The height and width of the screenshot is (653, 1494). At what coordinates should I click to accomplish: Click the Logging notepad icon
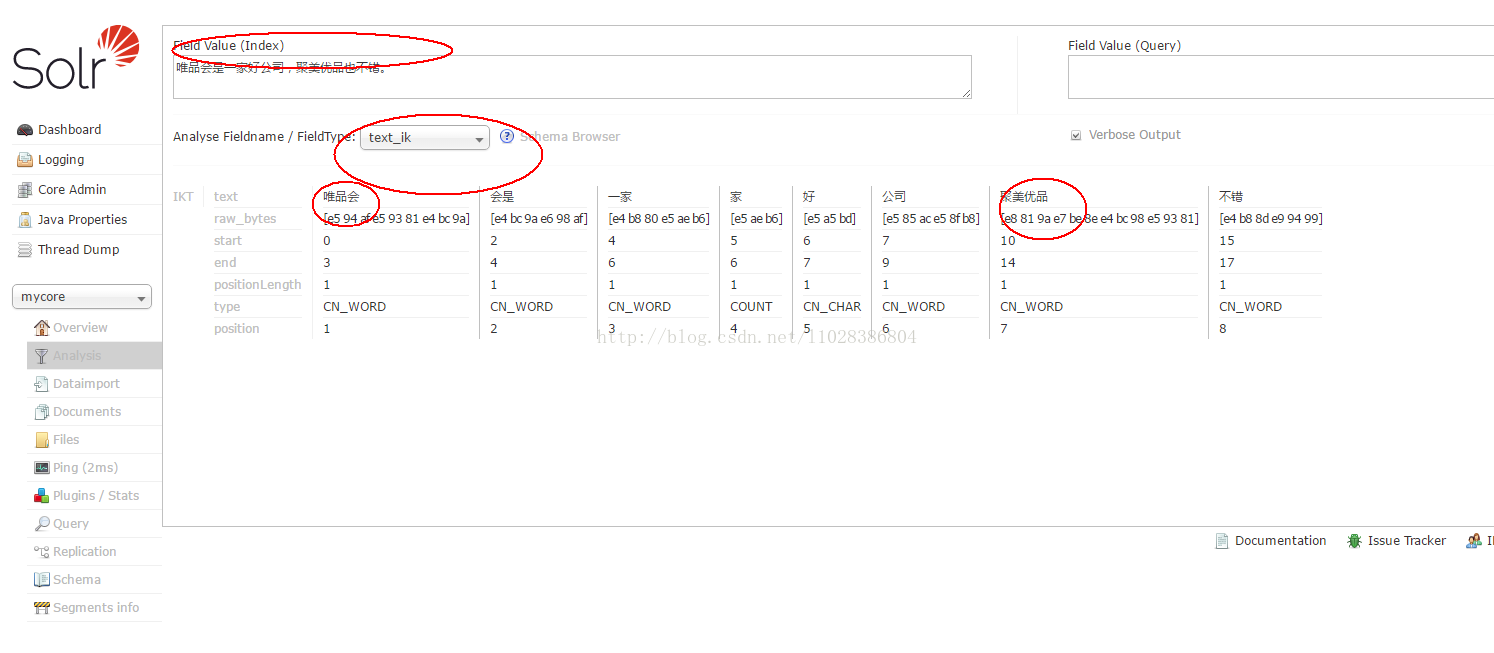(x=25, y=160)
